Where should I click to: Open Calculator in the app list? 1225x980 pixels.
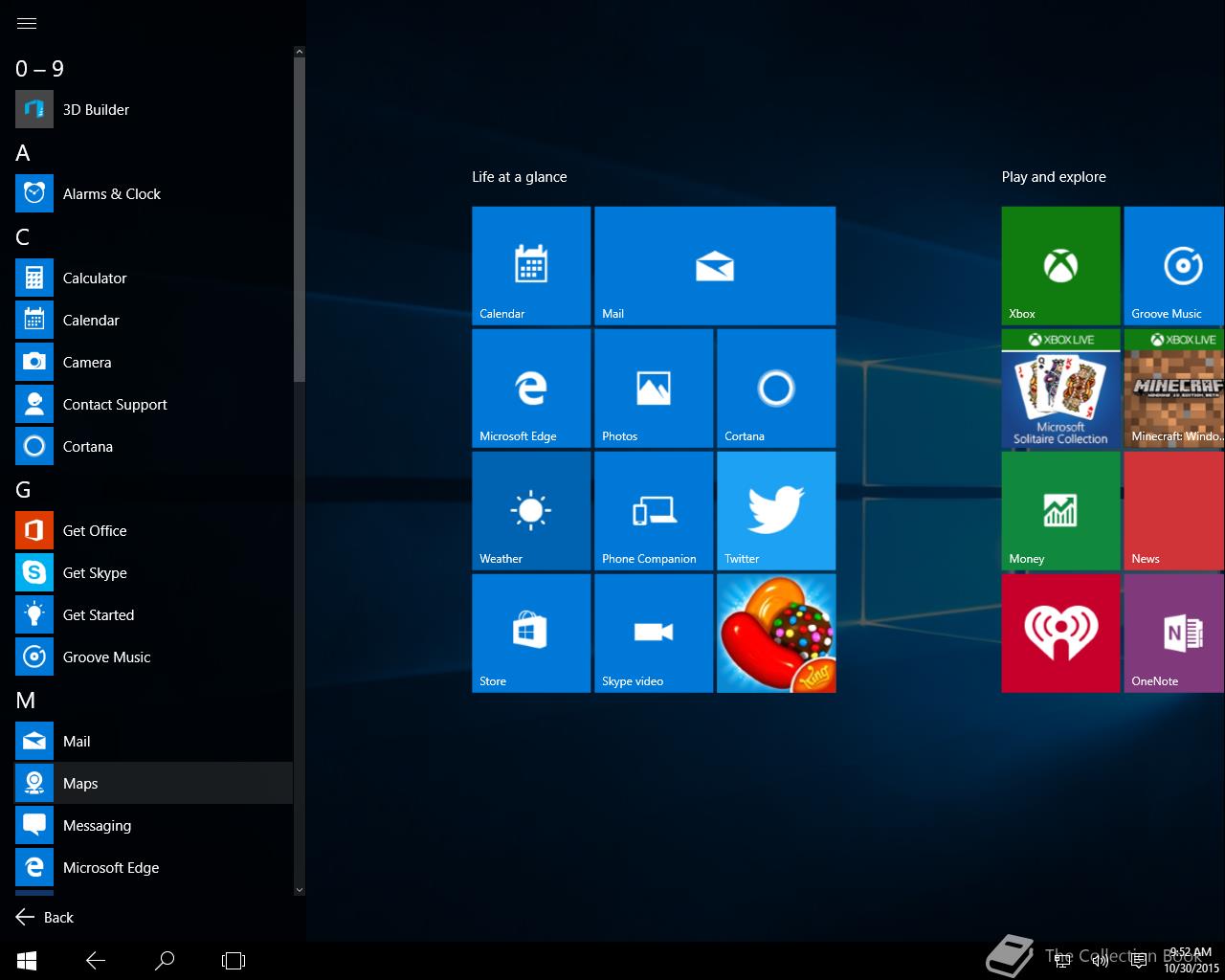tap(153, 278)
